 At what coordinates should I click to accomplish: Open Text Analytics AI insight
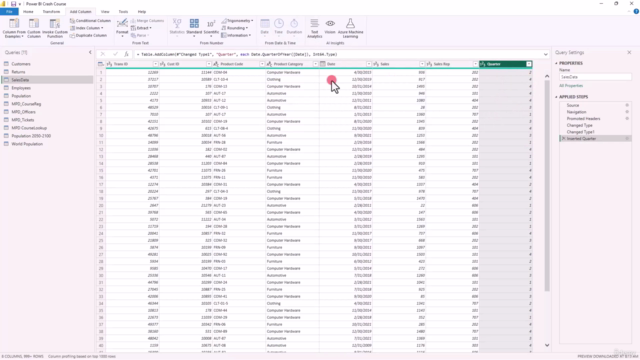tap(314, 28)
